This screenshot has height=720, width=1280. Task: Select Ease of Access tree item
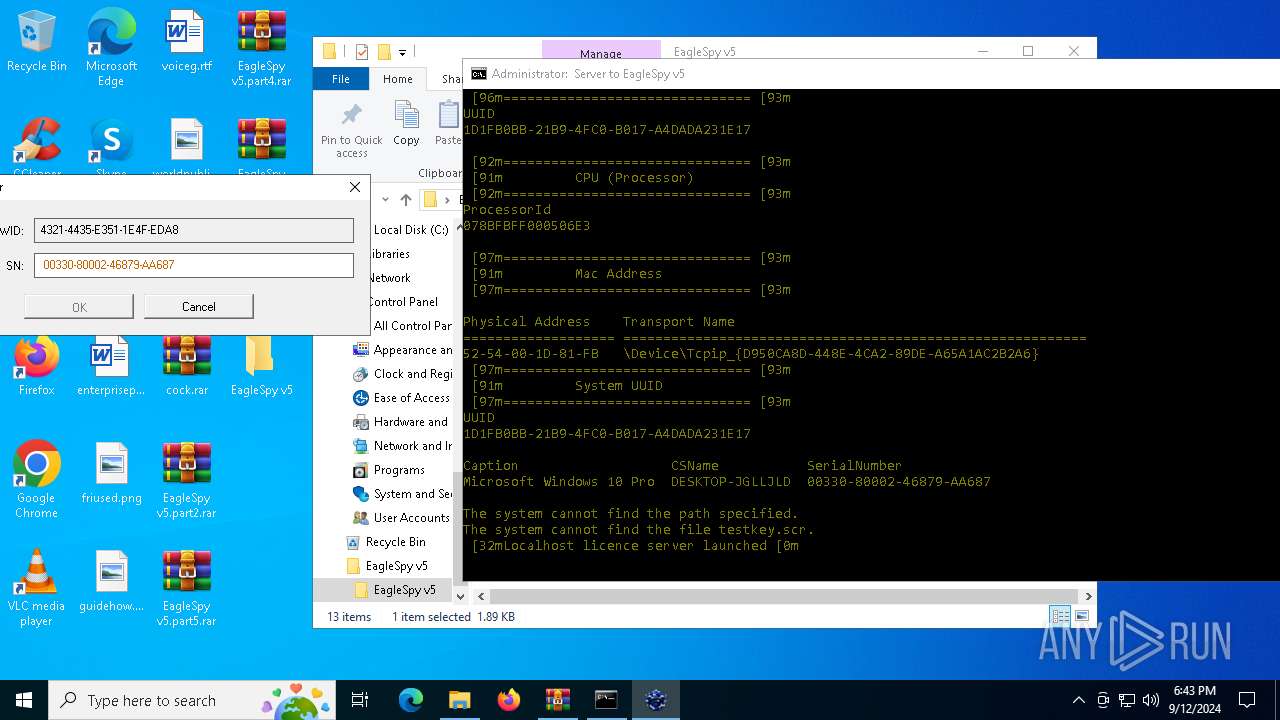coord(403,398)
